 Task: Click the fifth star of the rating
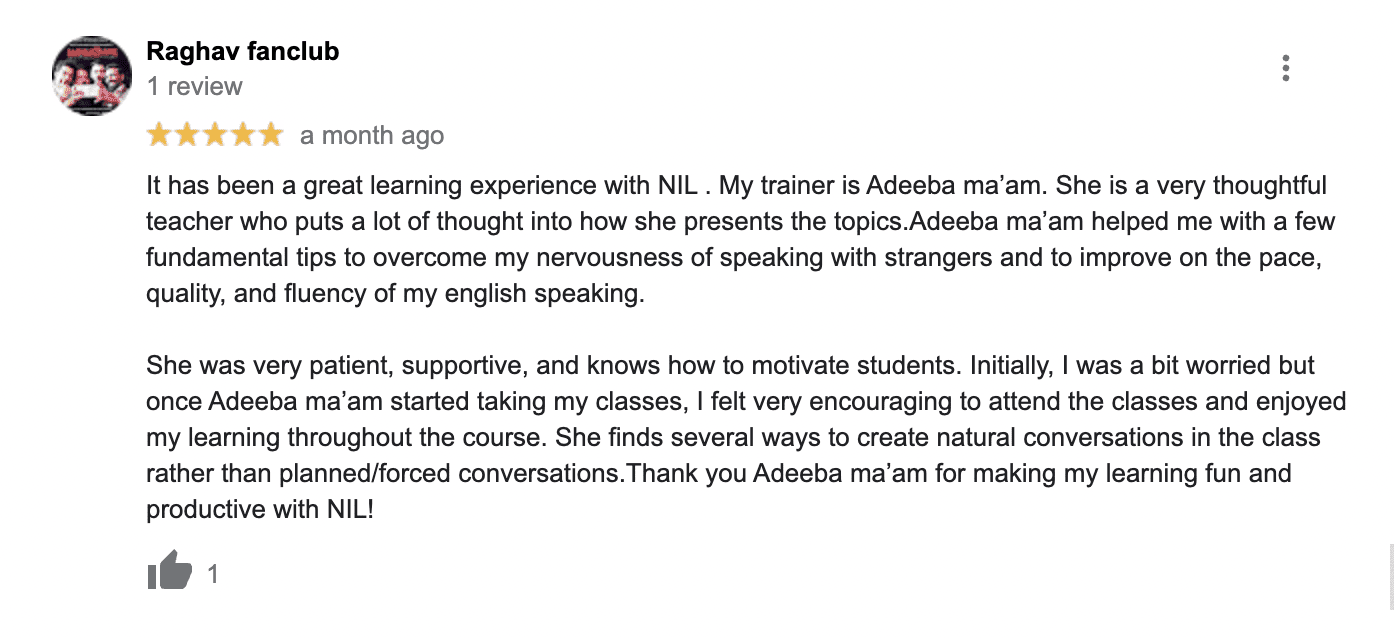coord(271,136)
